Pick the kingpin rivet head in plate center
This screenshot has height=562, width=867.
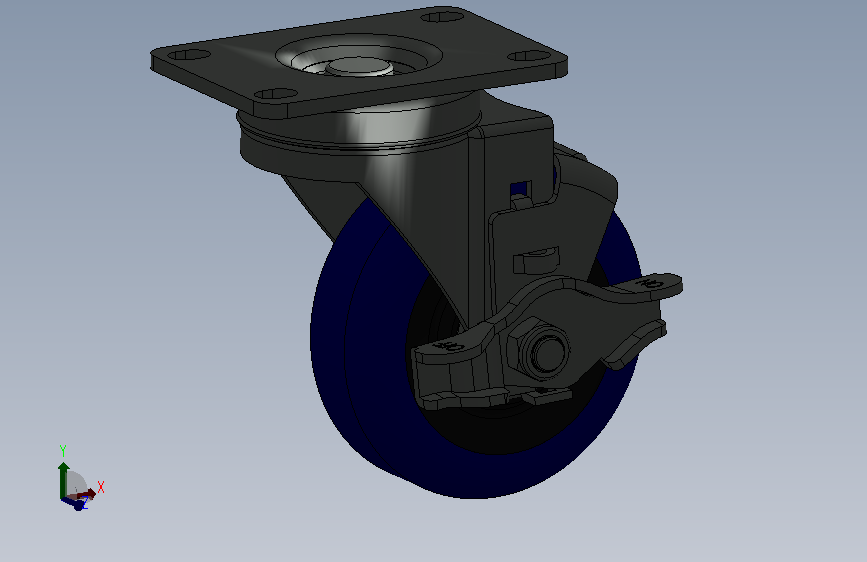[x=358, y=66]
